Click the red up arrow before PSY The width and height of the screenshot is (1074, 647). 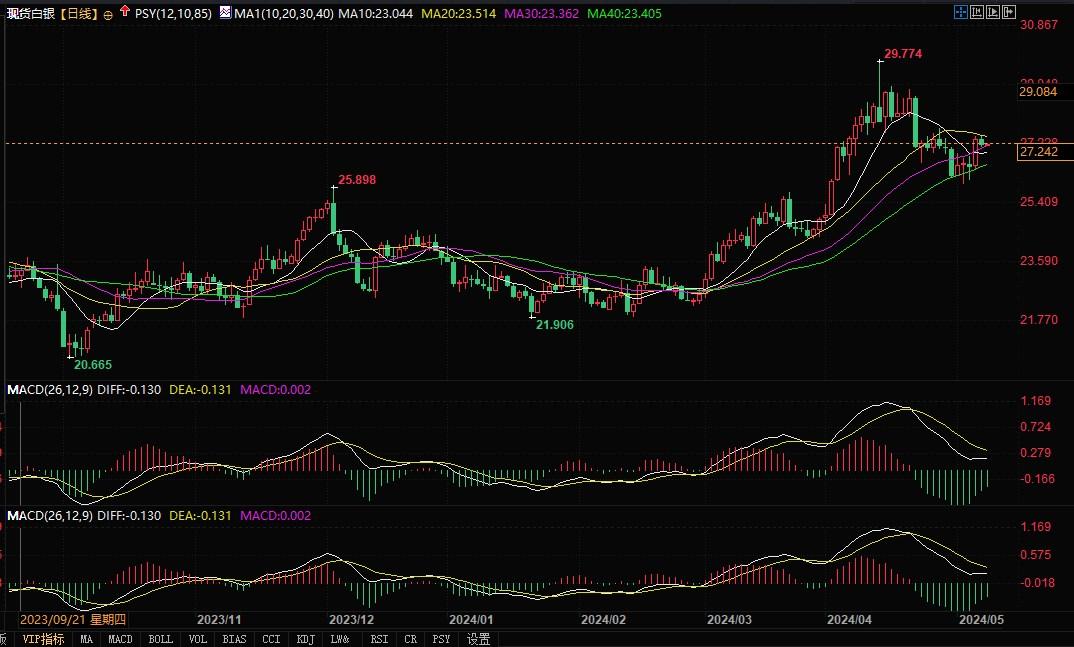click(x=124, y=14)
